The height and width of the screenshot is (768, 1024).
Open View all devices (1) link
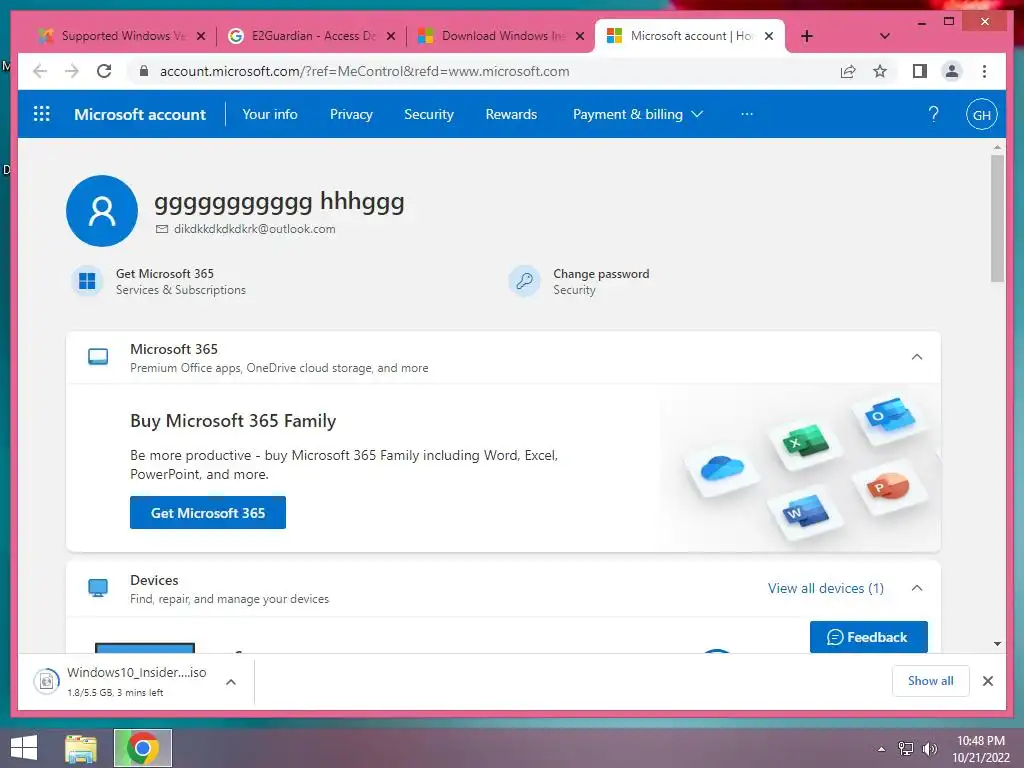tap(826, 588)
